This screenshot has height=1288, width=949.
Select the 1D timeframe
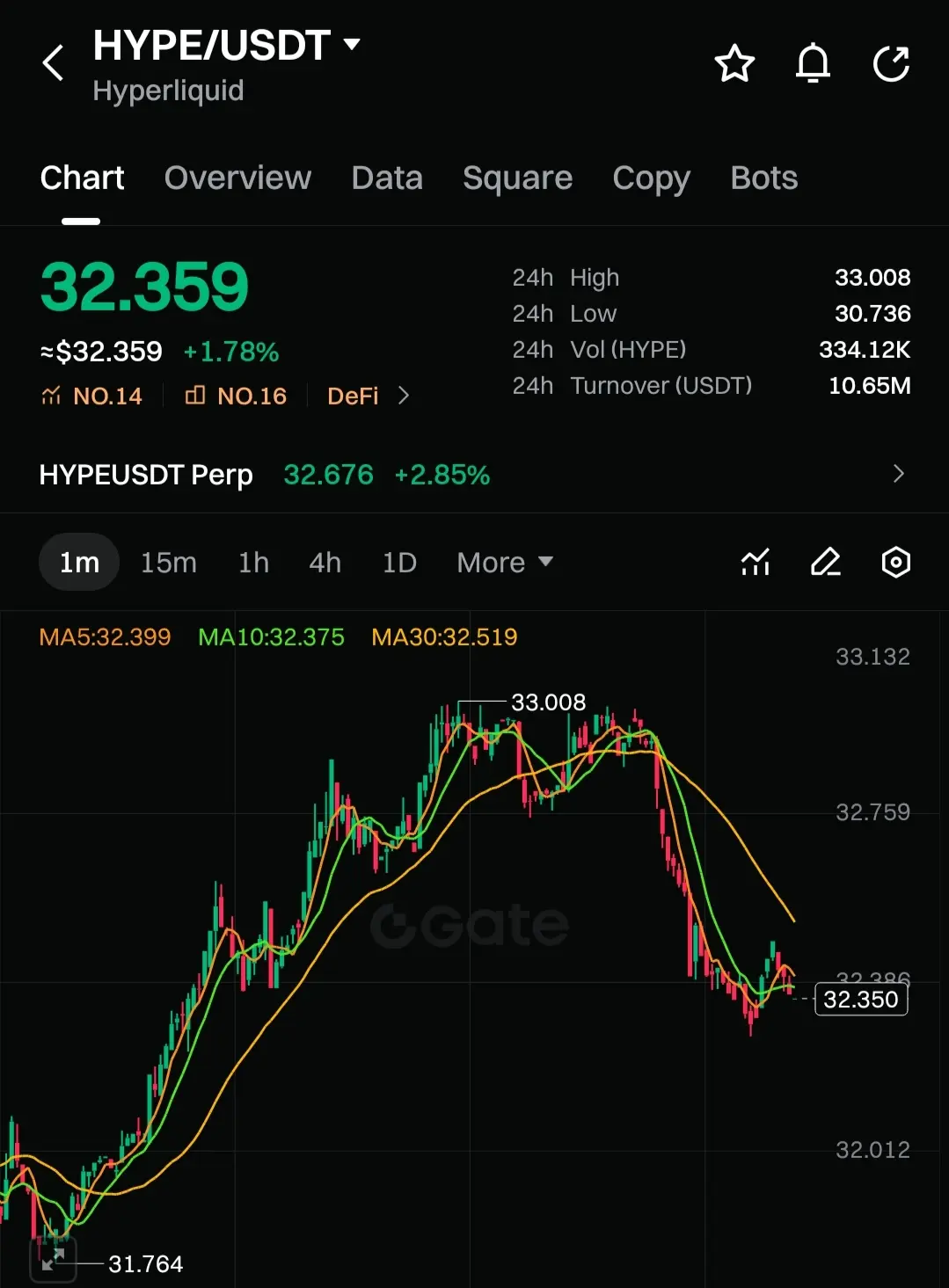[x=399, y=562]
